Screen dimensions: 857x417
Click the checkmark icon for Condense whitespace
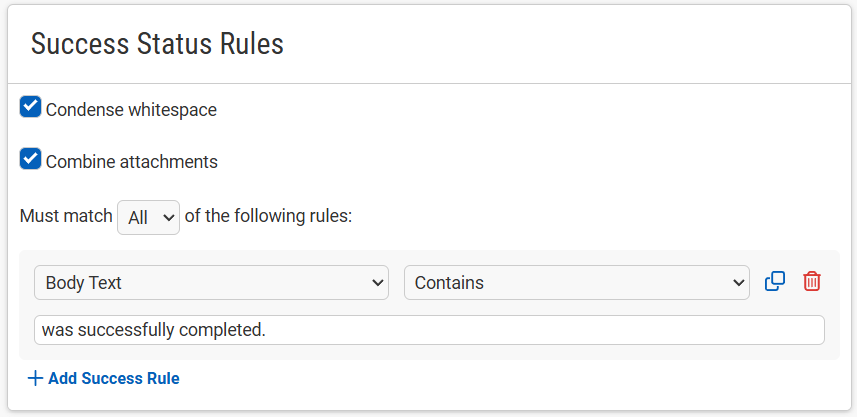coord(31,107)
